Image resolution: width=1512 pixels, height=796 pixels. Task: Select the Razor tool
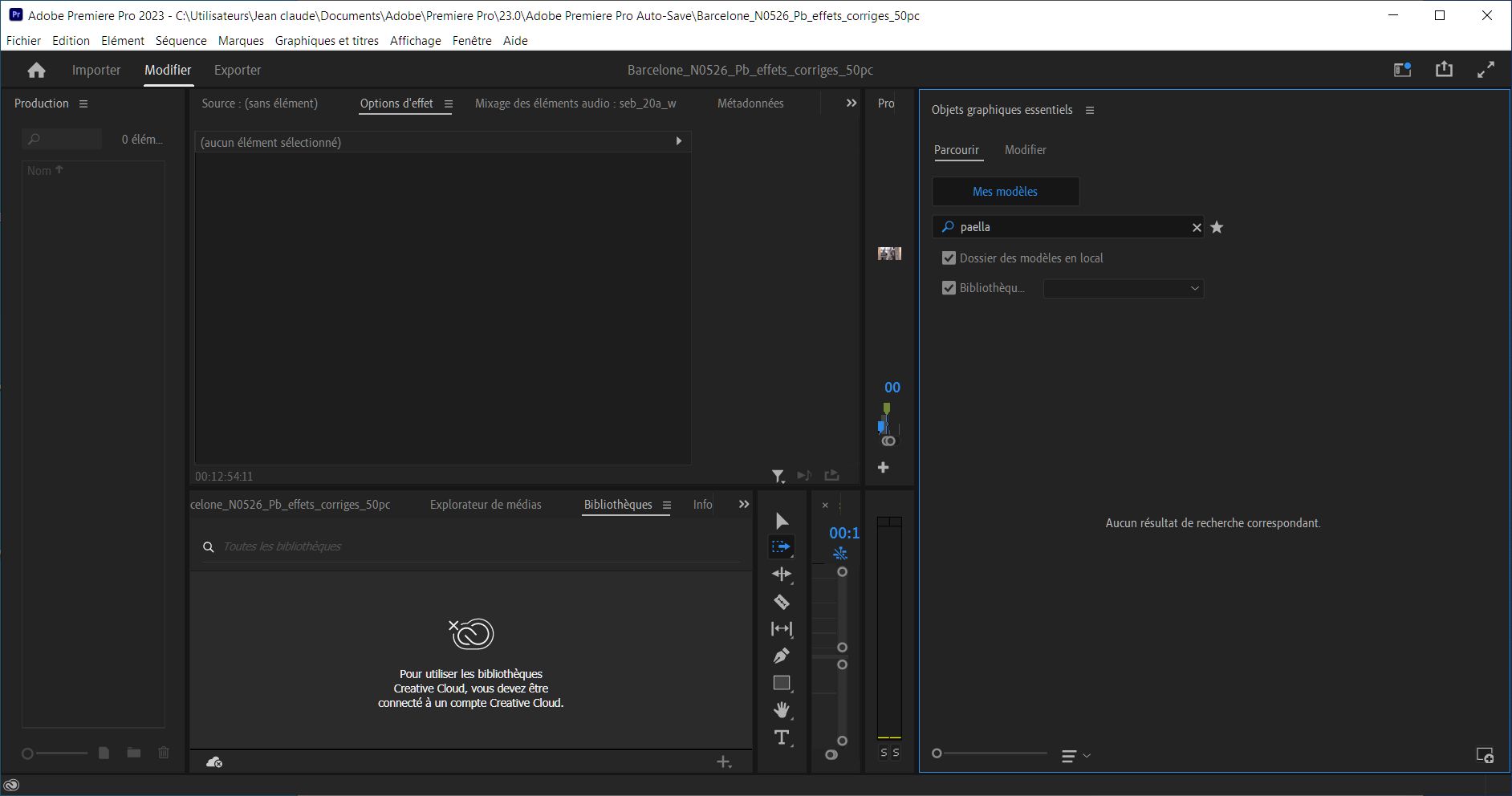782,602
